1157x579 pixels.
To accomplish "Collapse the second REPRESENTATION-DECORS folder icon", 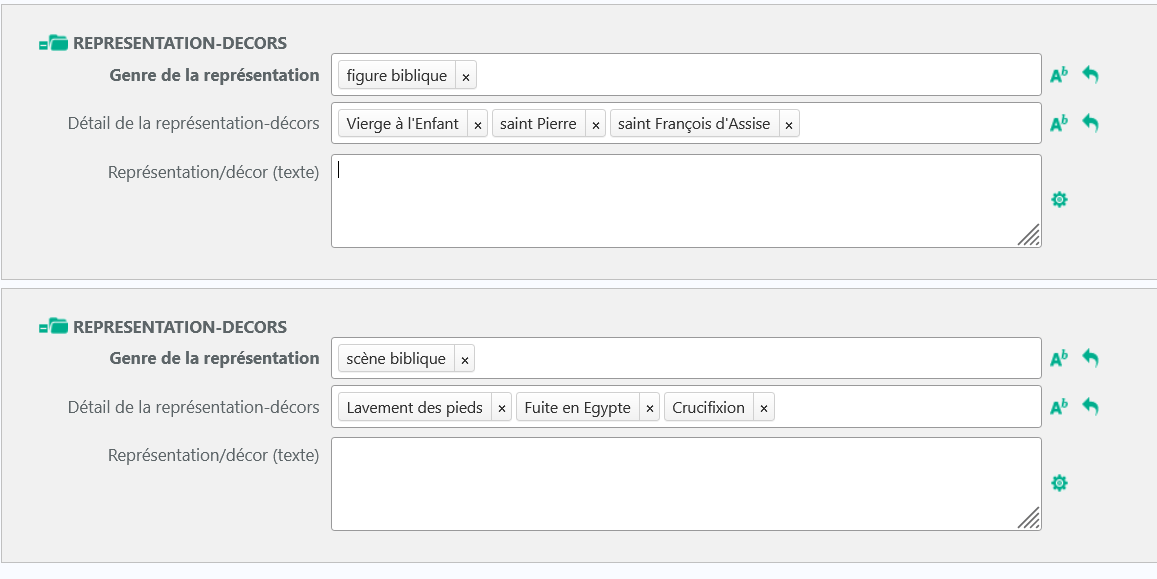I will [x=53, y=327].
